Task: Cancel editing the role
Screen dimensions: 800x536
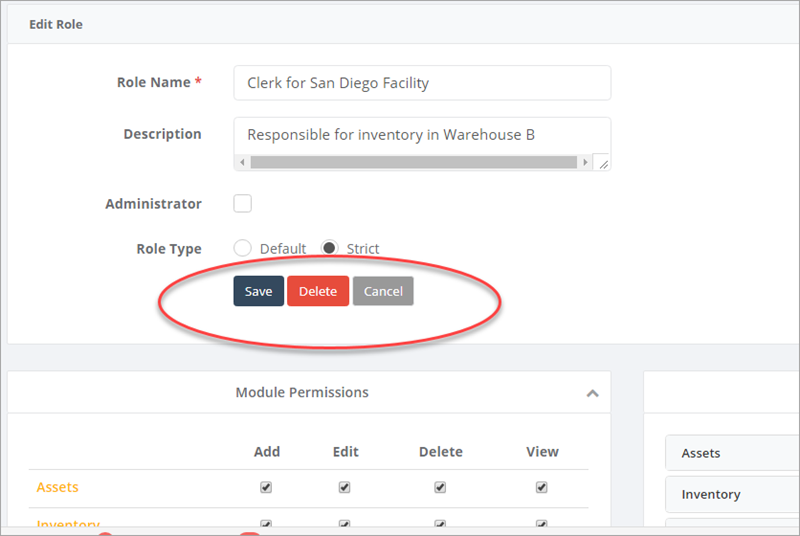Action: coord(383,291)
